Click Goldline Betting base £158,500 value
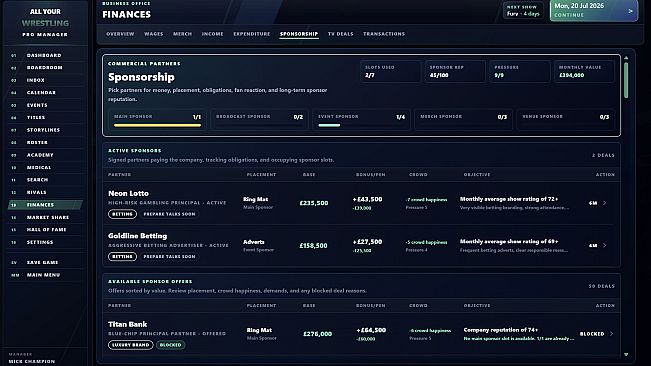Viewport: 651px width, 366px height. [x=313, y=246]
